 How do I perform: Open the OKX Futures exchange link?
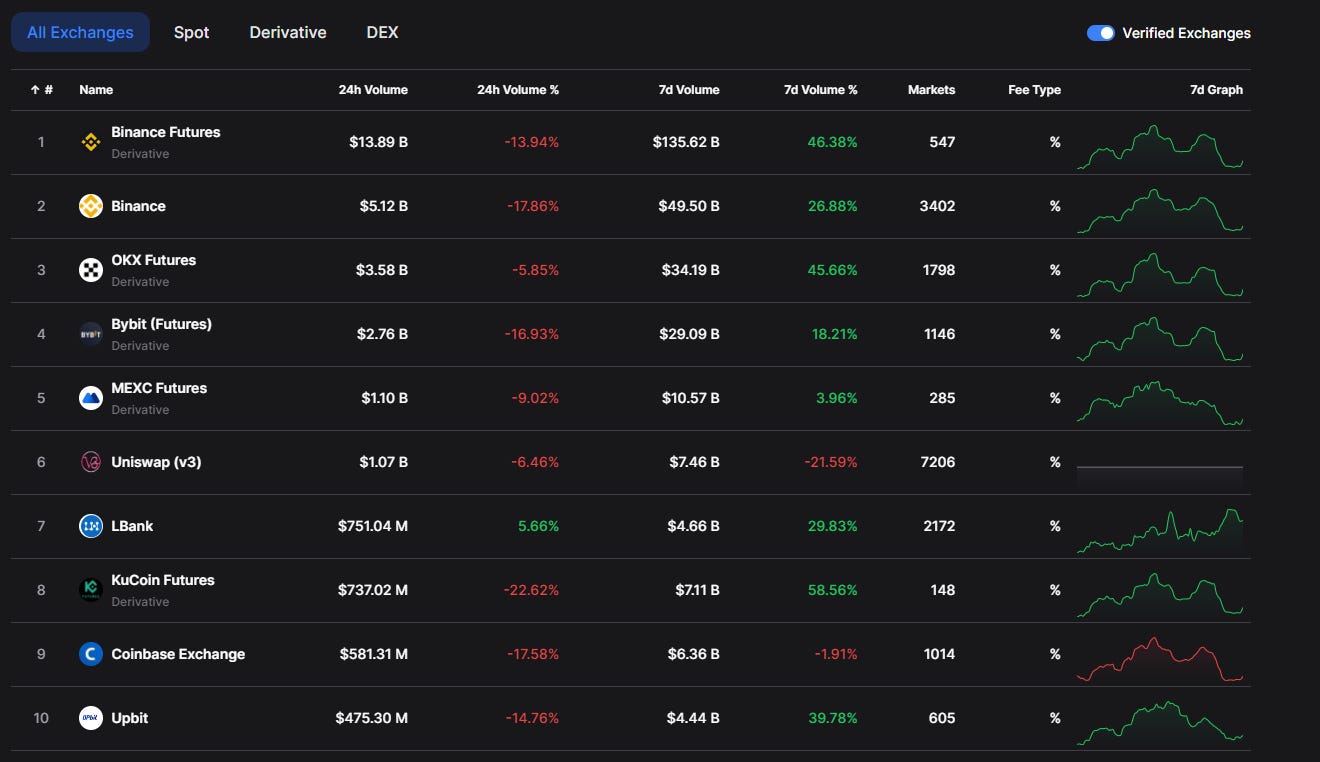click(x=154, y=260)
